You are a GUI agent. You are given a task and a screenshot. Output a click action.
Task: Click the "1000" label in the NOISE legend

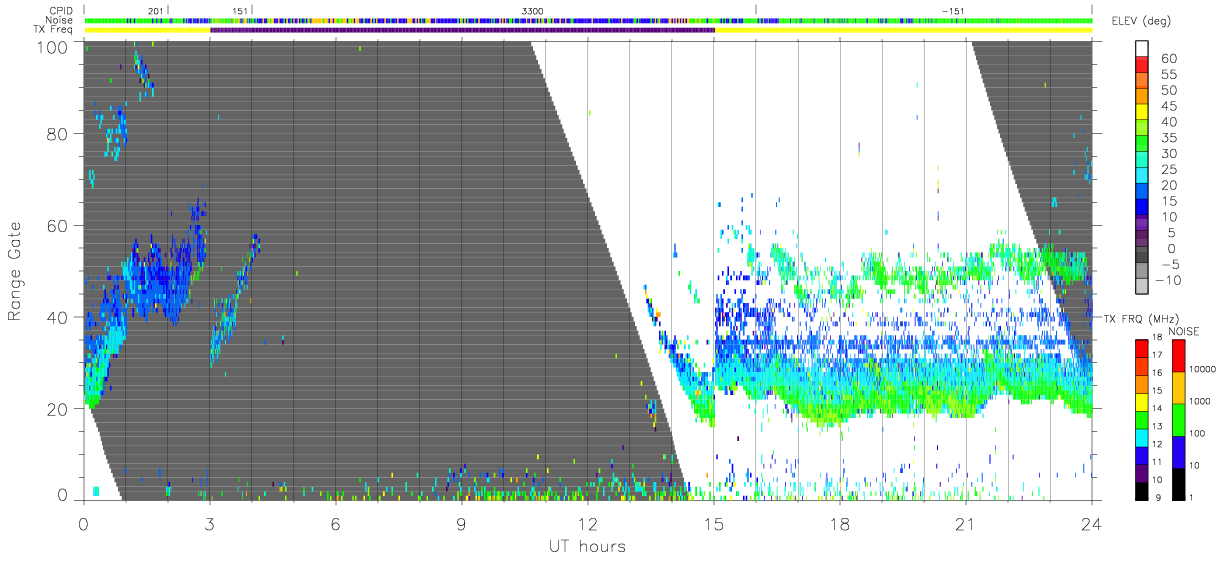coord(1202,402)
